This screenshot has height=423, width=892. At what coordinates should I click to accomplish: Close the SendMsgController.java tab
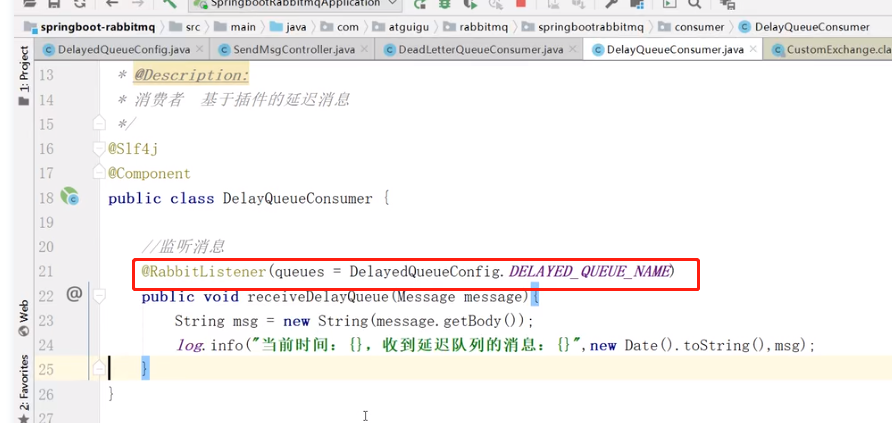[x=364, y=49]
